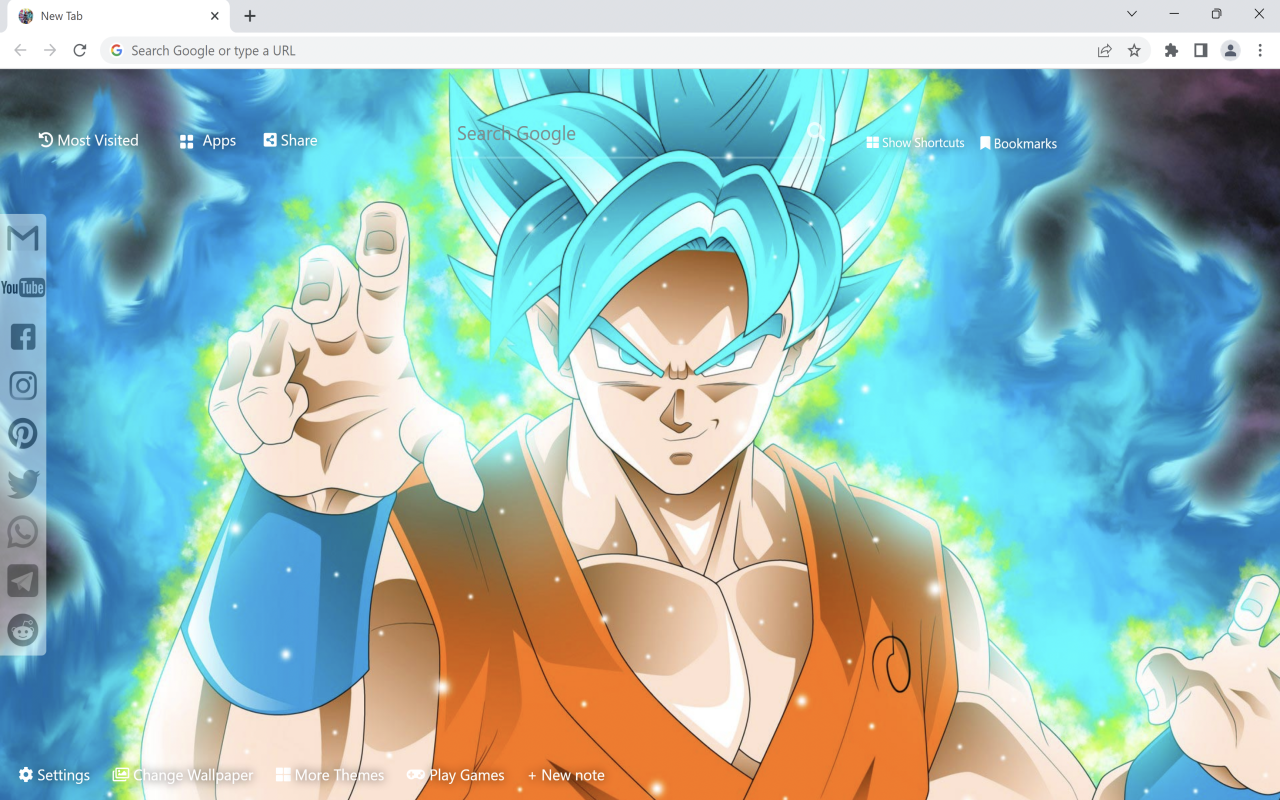This screenshot has width=1280, height=800.
Task: Toggle the browser side panel
Action: pos(1201,50)
